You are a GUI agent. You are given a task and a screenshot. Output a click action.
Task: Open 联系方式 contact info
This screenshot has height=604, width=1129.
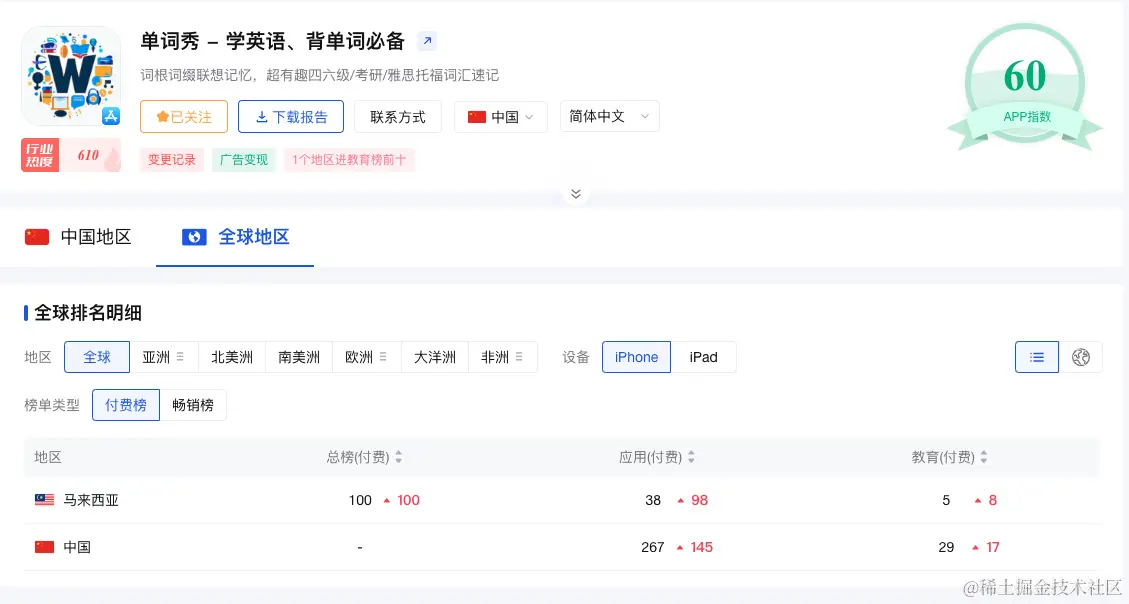pyautogui.click(x=397, y=117)
